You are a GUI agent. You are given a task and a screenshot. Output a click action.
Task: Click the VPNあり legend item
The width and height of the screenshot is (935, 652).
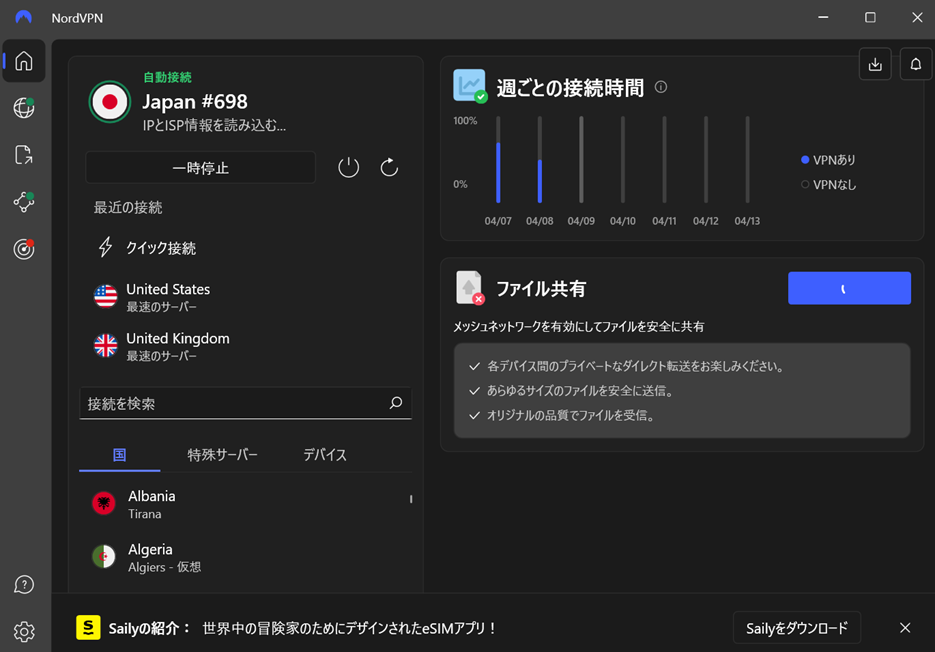pos(828,160)
